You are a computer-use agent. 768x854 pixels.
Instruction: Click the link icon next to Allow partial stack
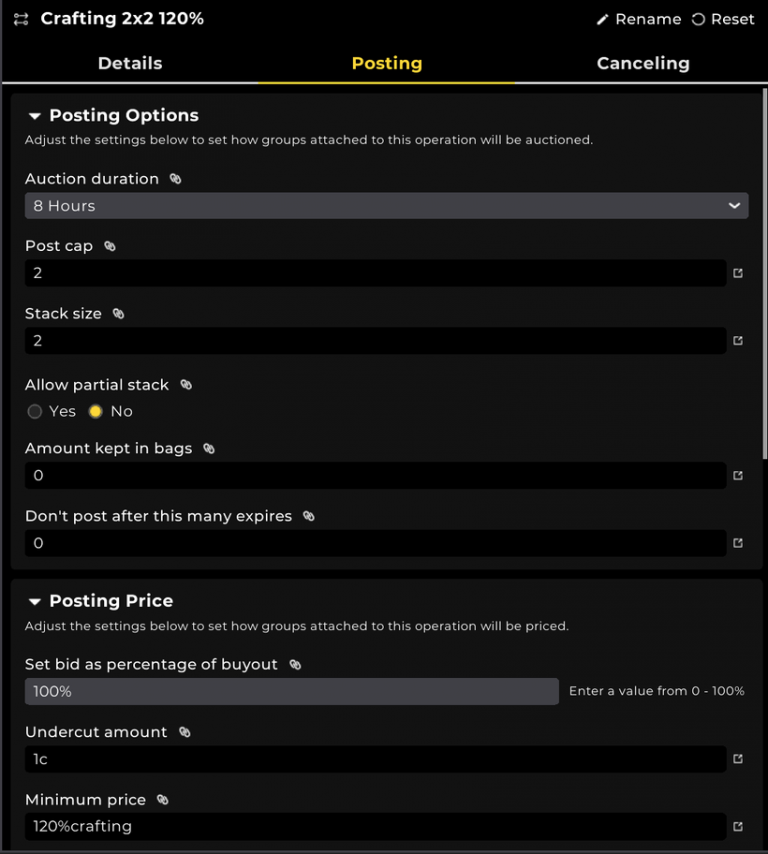[186, 384]
